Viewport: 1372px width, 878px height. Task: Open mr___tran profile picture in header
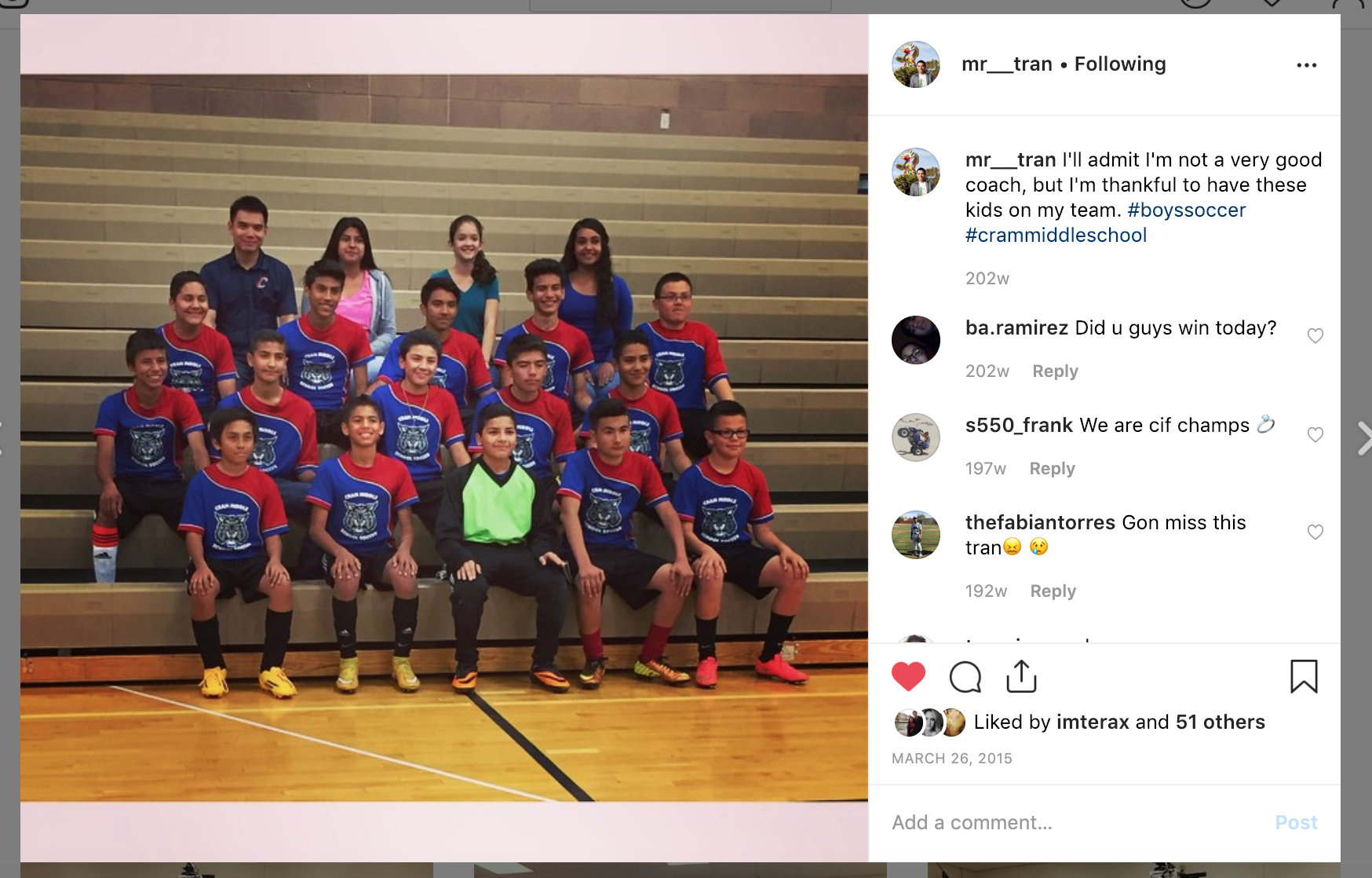tap(916, 64)
